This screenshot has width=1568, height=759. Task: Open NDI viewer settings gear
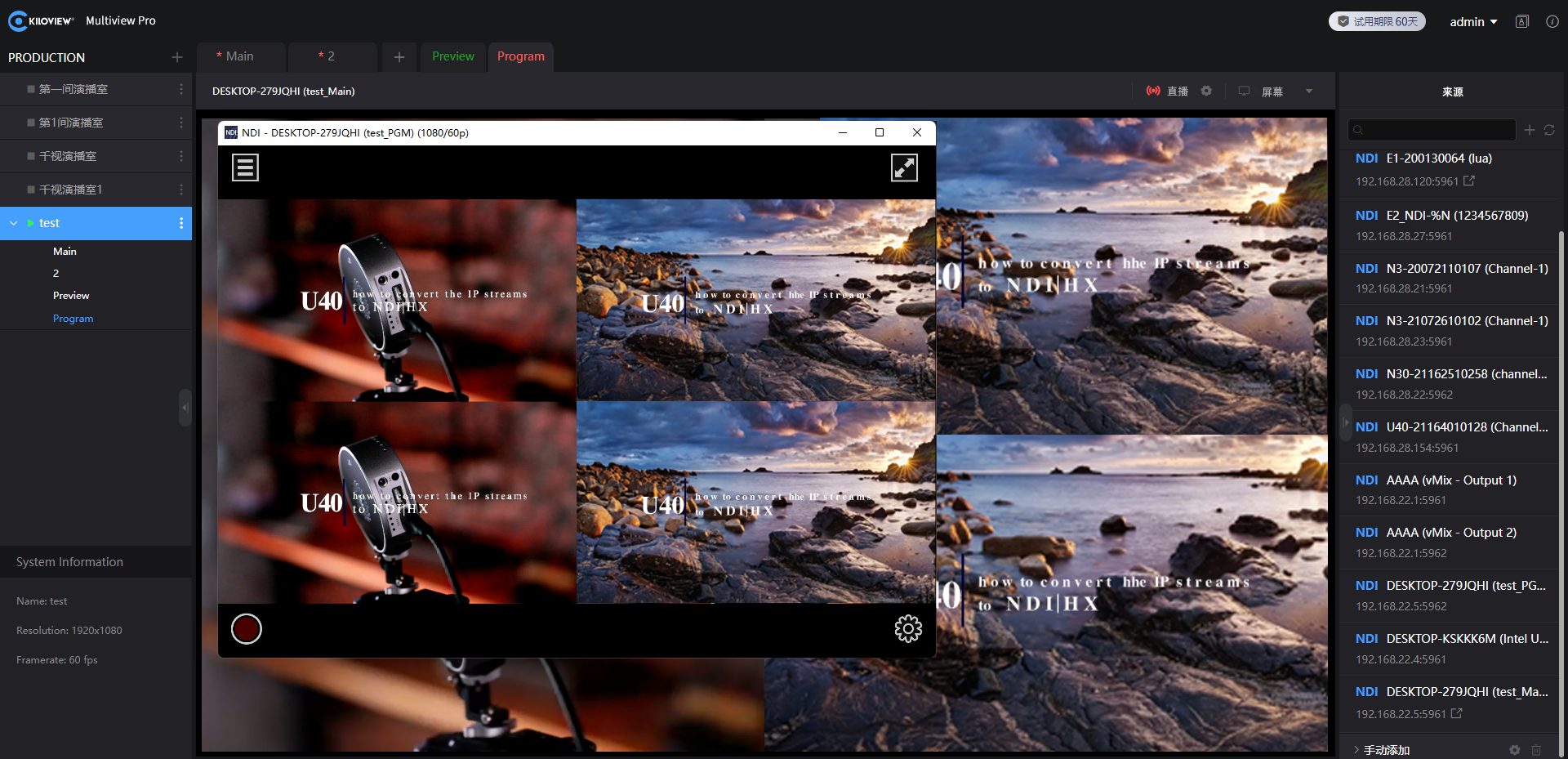(x=907, y=628)
